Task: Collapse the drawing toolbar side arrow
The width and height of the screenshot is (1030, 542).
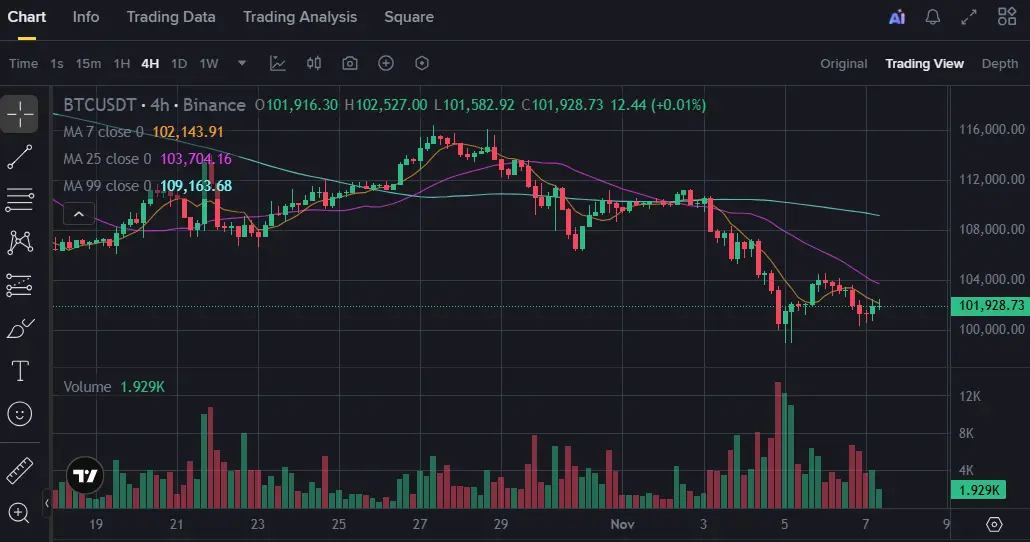Action: point(47,503)
